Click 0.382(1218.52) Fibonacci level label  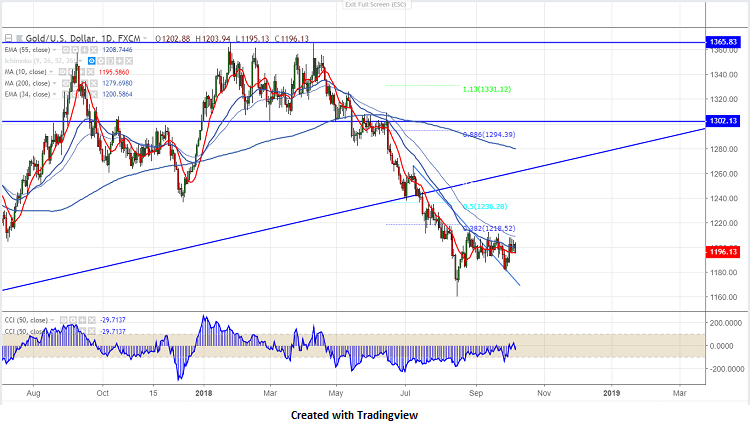coord(489,229)
